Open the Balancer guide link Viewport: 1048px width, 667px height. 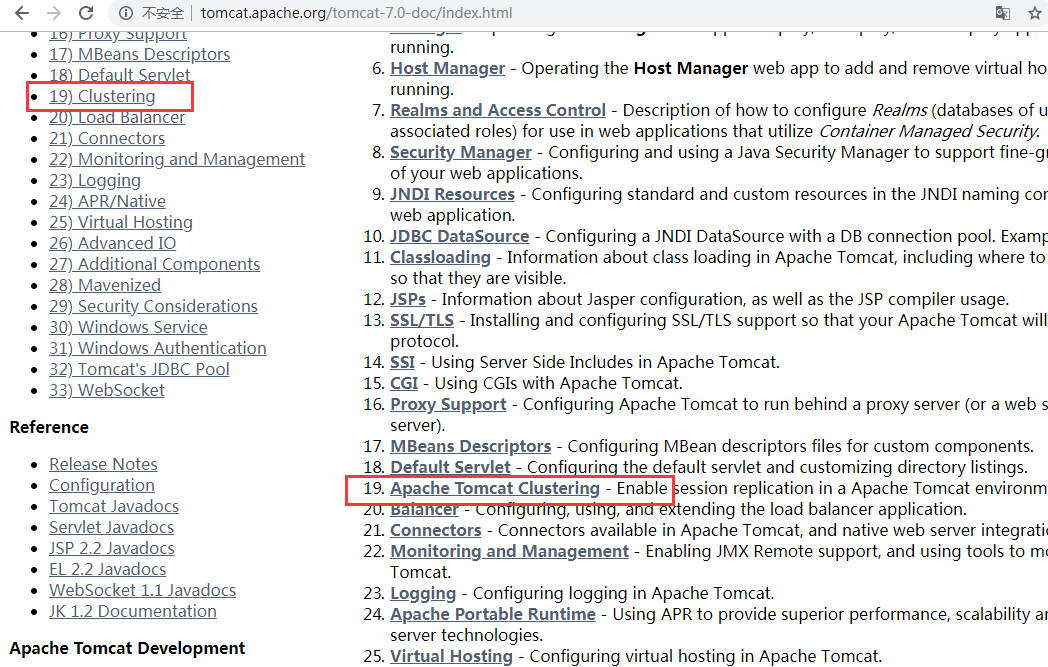424,511
